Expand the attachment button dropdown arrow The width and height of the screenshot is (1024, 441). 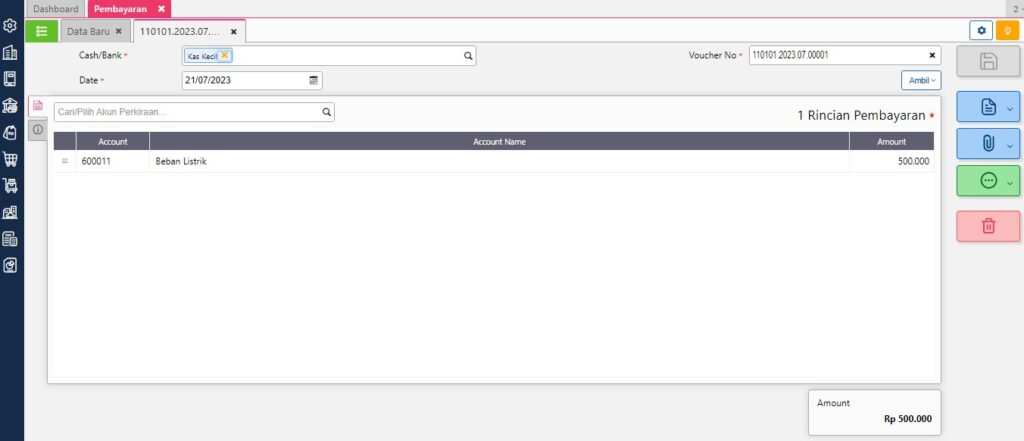1010,146
